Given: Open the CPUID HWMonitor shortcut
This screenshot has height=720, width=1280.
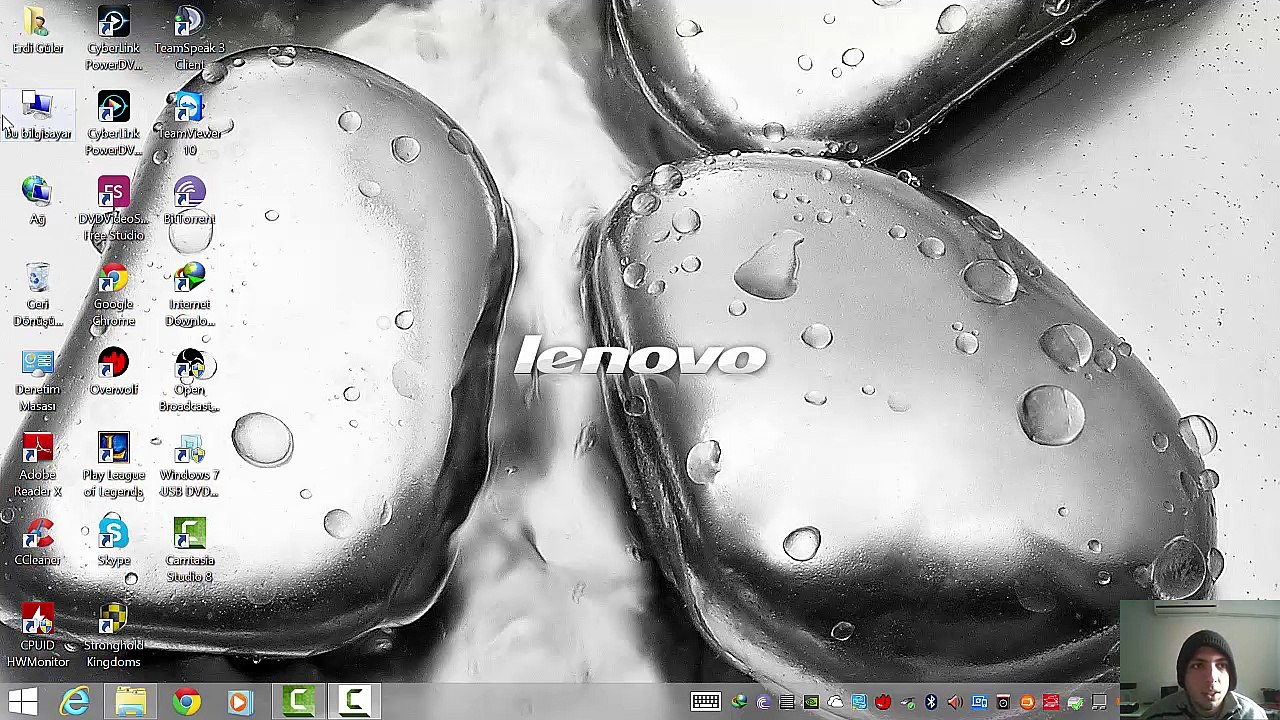Looking at the screenshot, I should 37,635.
